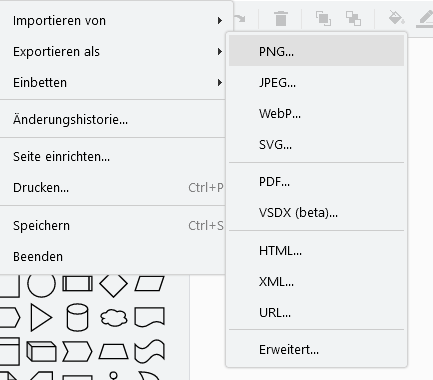Select Drucken... in the menu
The image size is (433, 380).
[x=112, y=188]
